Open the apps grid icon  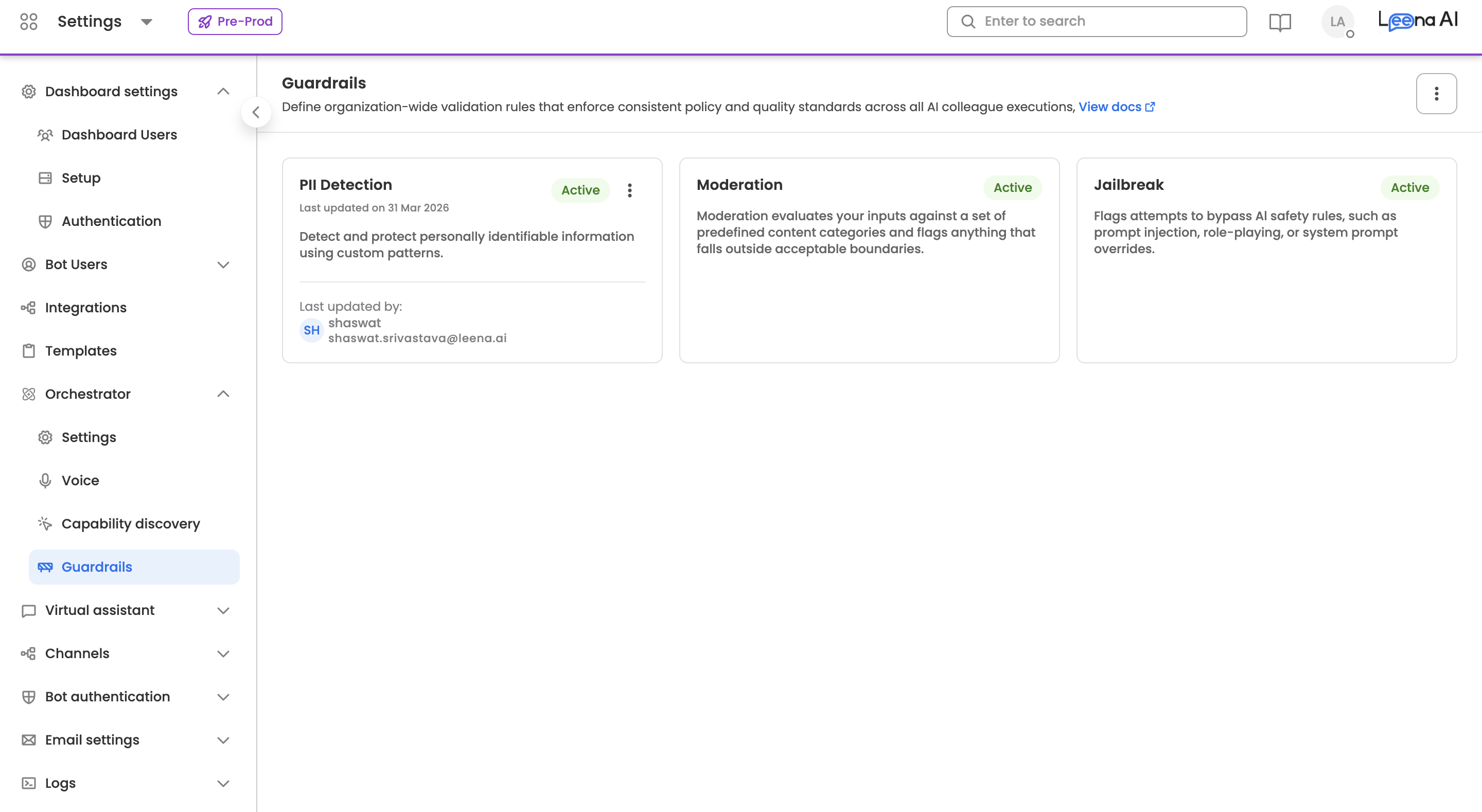click(28, 21)
